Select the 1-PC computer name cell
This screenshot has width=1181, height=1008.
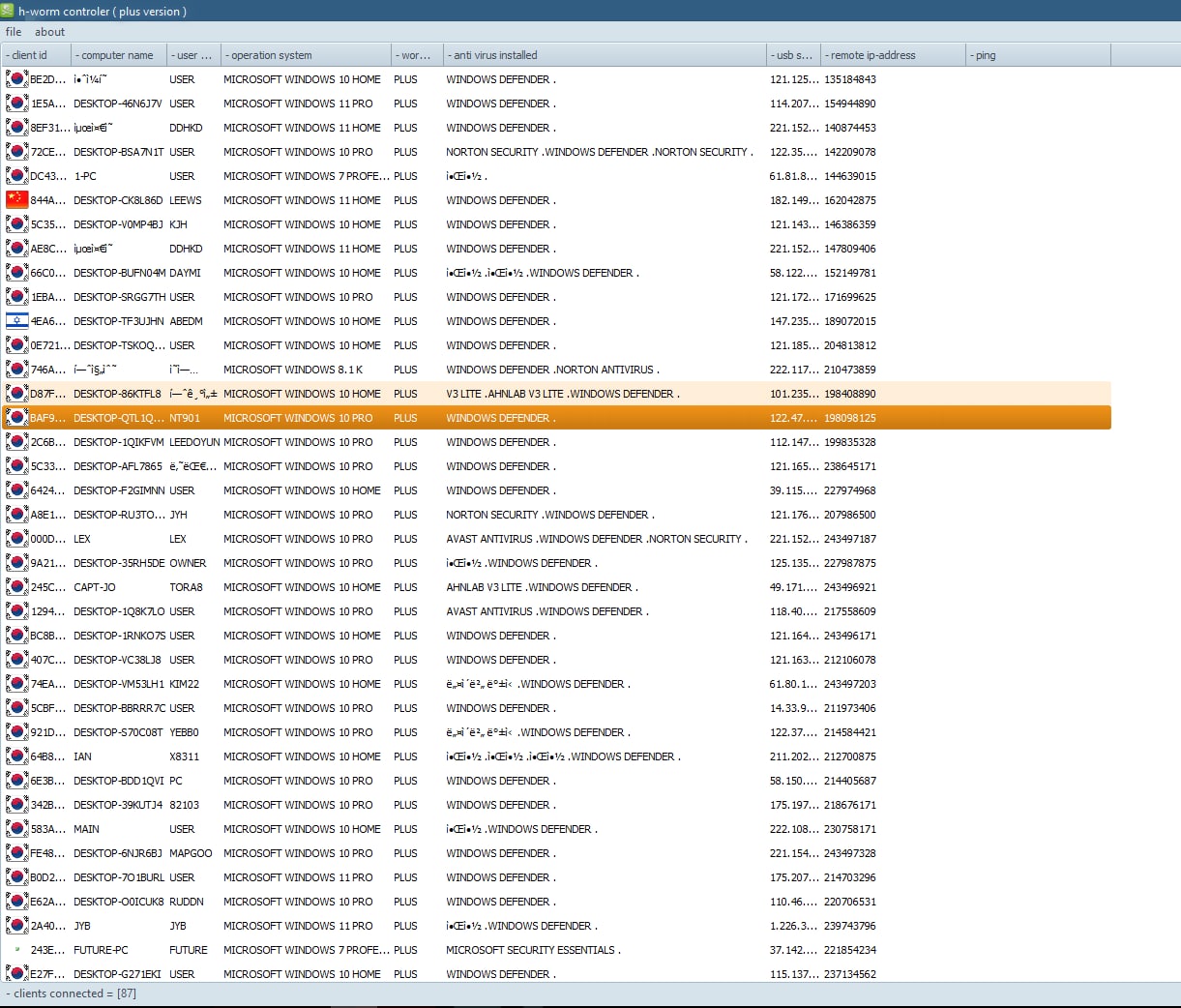(85, 176)
